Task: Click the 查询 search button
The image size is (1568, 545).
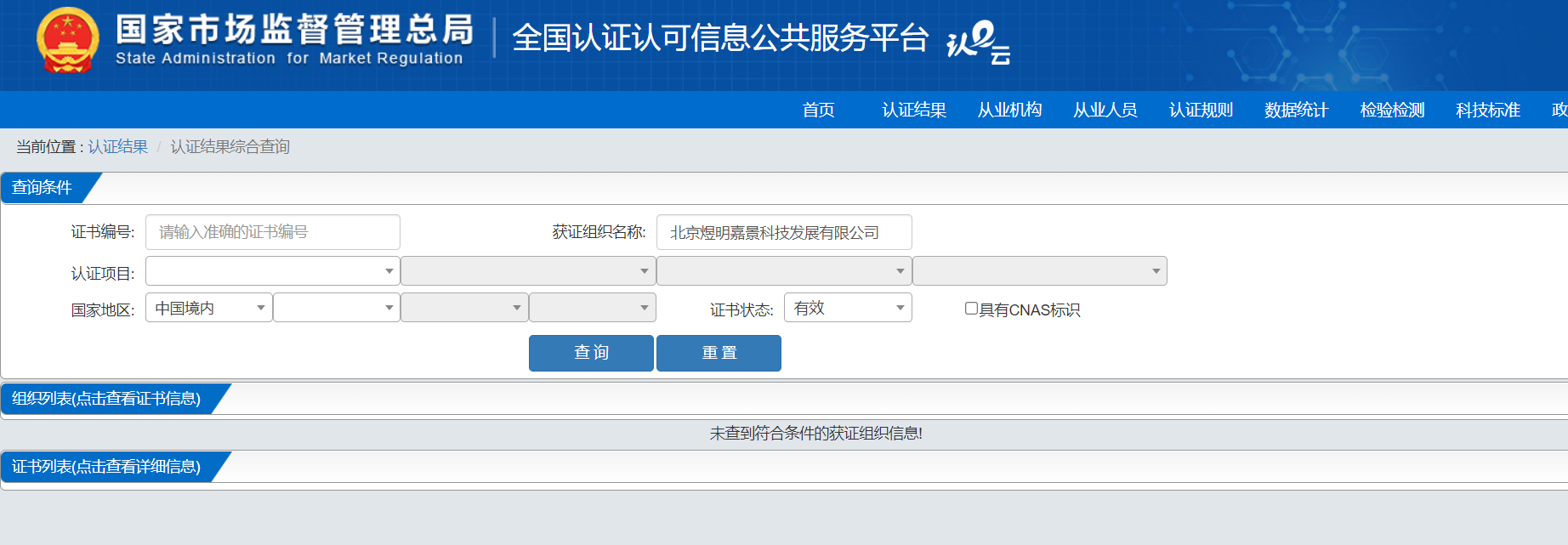Action: [591, 353]
